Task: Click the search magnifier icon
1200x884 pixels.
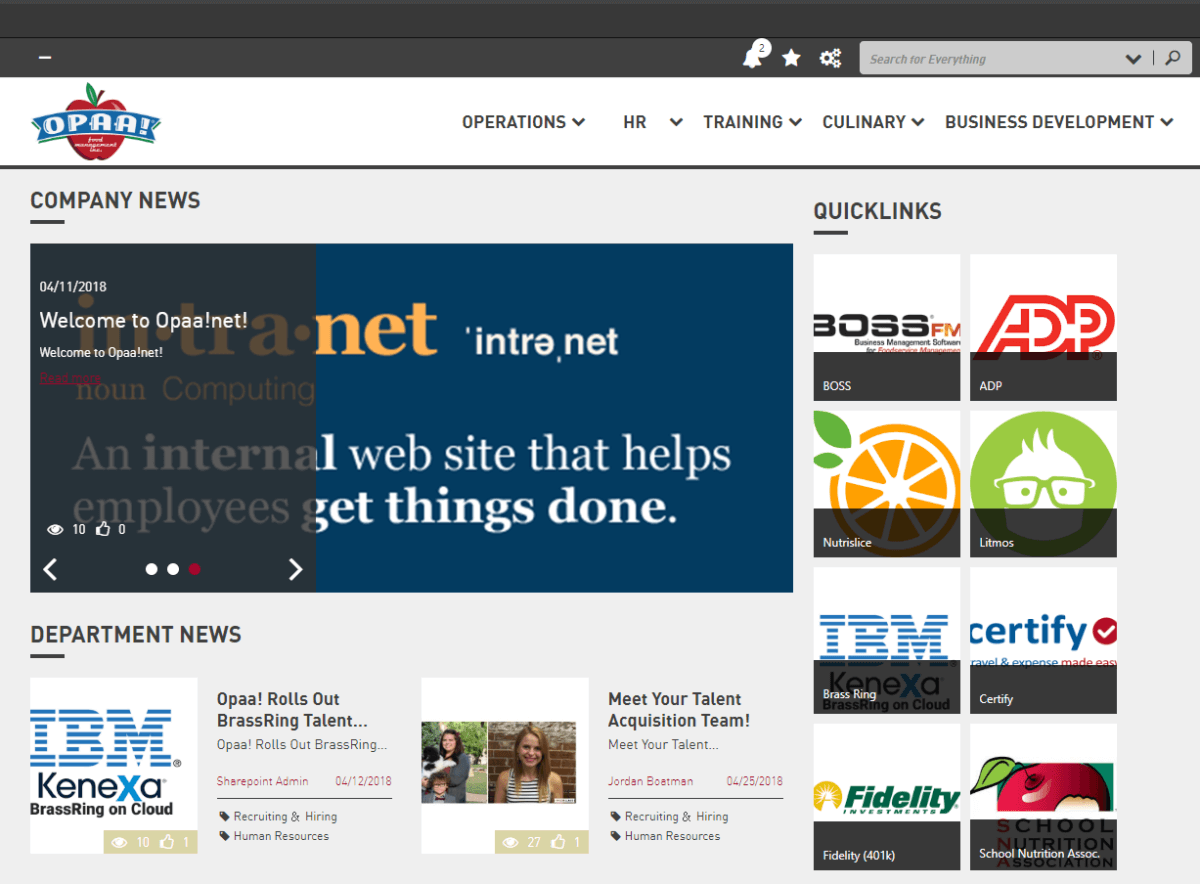Action: pos(1172,57)
